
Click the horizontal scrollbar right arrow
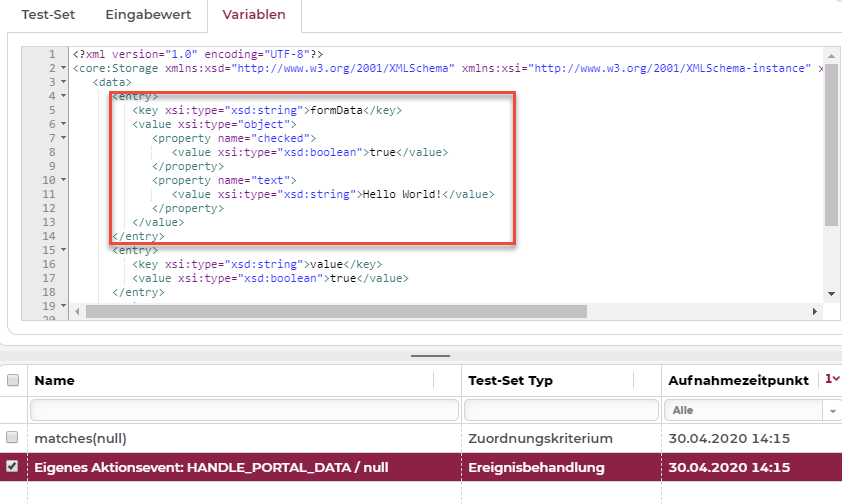[x=815, y=311]
